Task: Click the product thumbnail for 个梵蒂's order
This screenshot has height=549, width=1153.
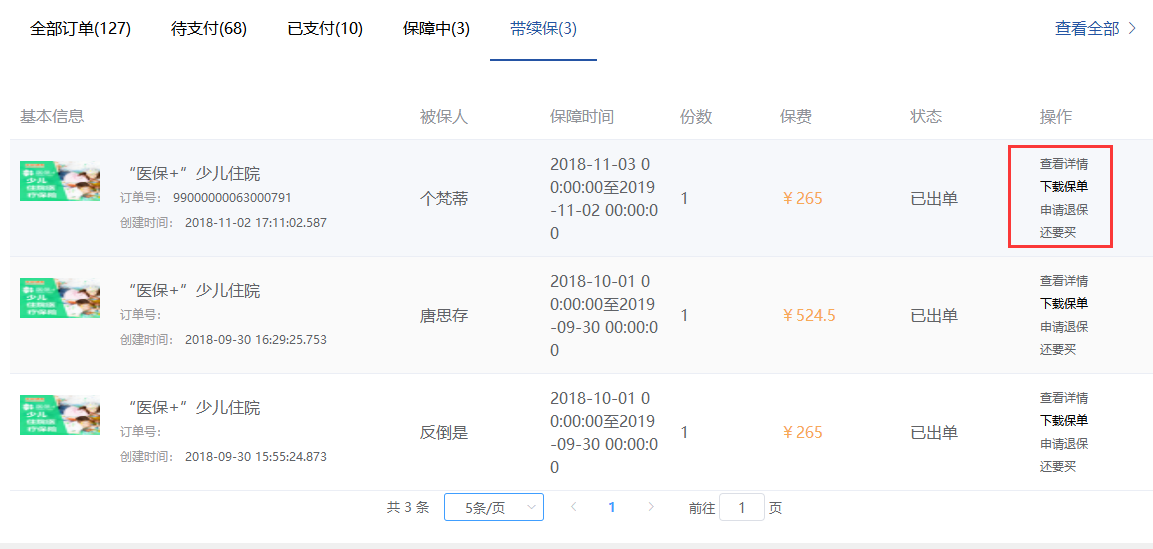Action: click(60, 181)
